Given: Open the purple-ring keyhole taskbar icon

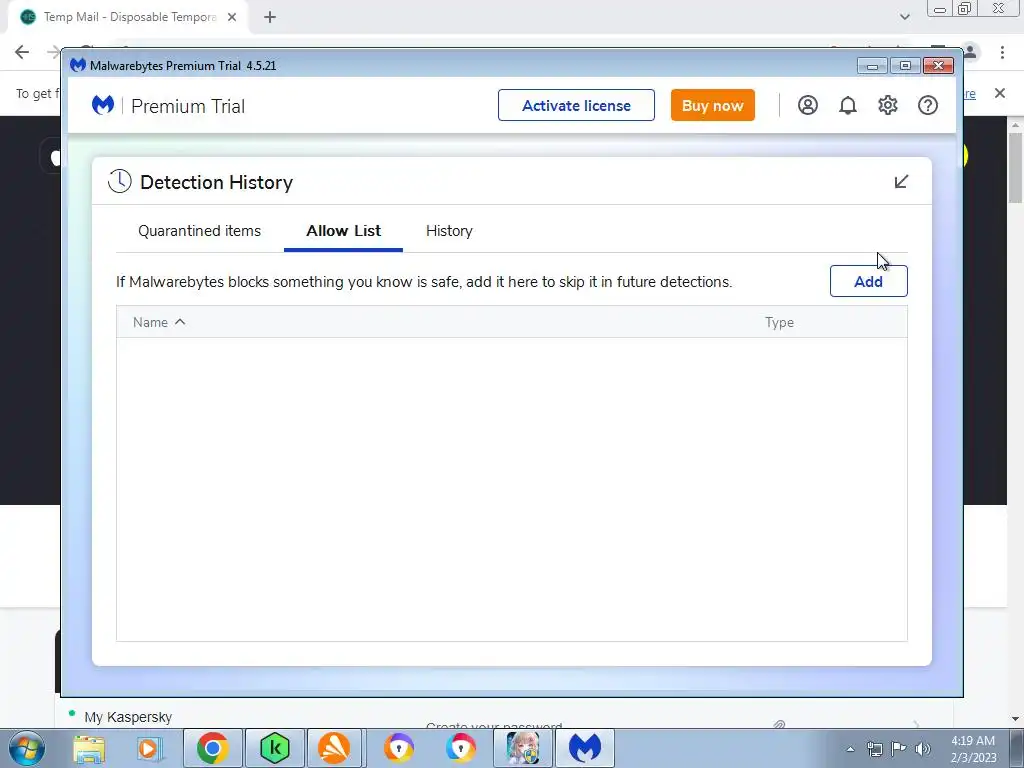Looking at the screenshot, I should (398, 748).
